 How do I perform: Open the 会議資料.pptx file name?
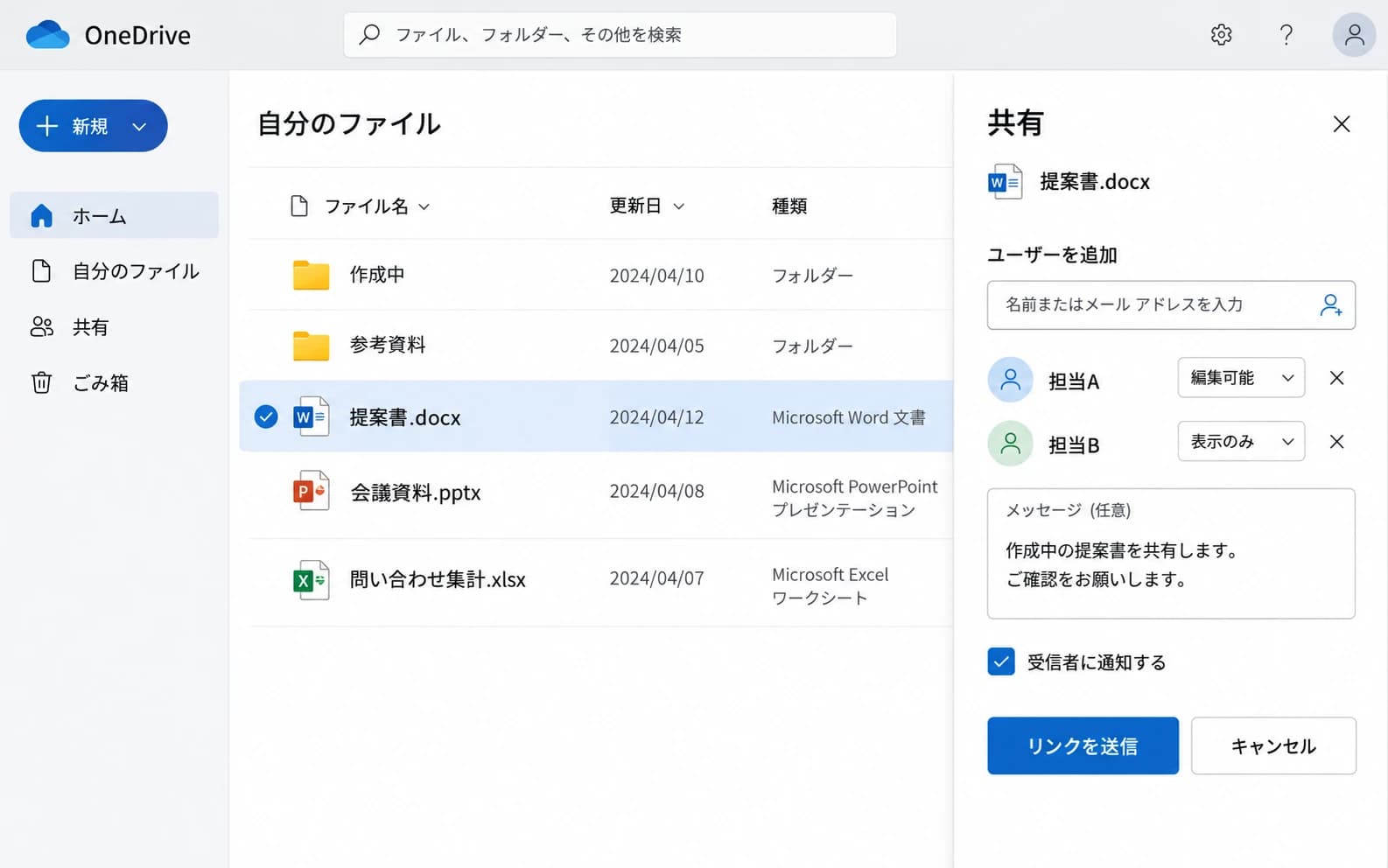tap(416, 493)
